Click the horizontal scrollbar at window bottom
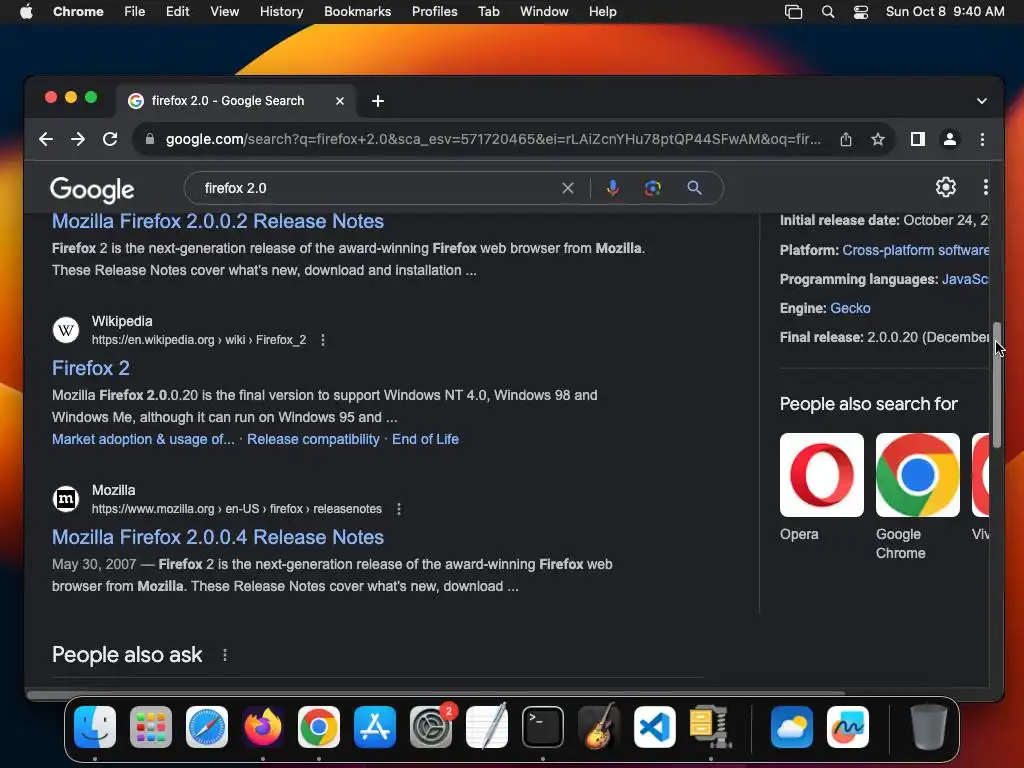The image size is (1024, 768). point(436,694)
